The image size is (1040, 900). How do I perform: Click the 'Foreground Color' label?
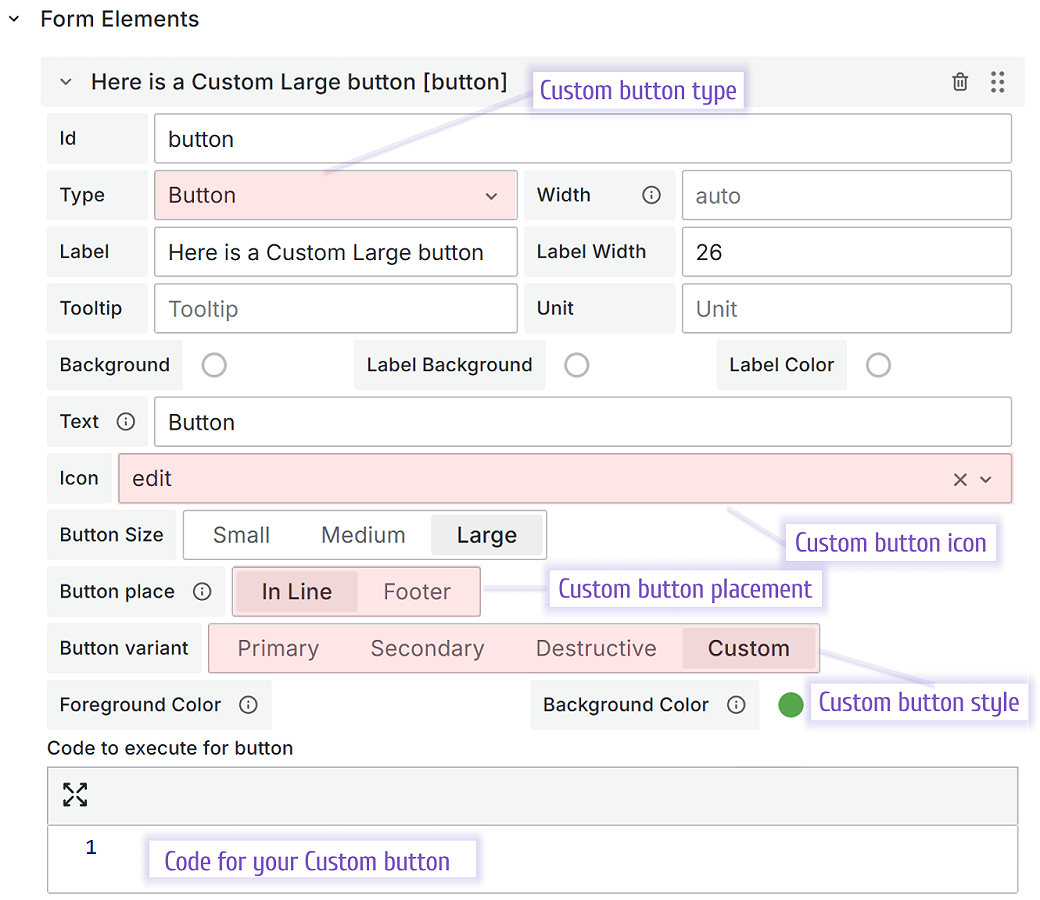pos(140,704)
